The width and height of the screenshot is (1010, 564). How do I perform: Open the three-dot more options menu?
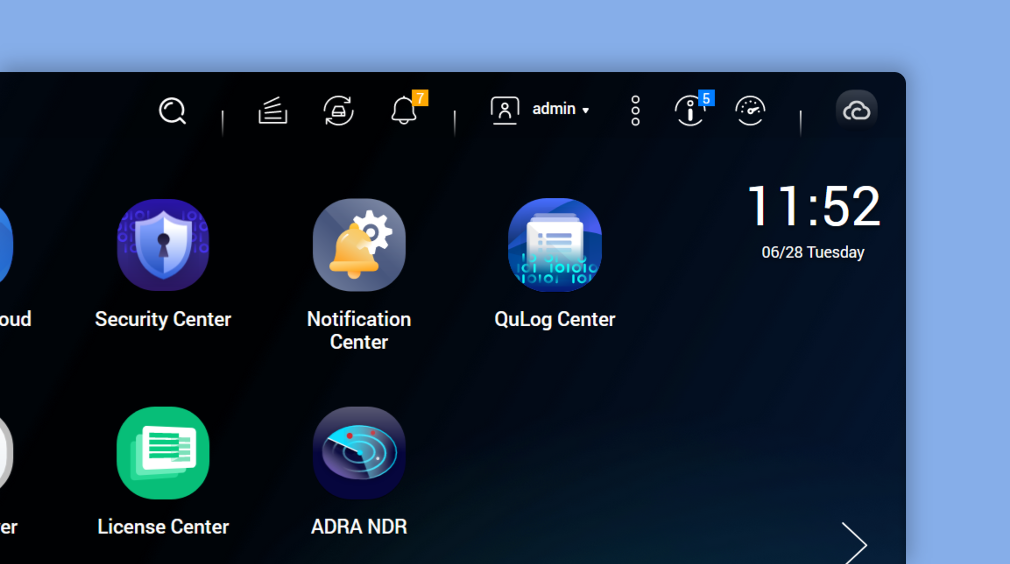[635, 111]
